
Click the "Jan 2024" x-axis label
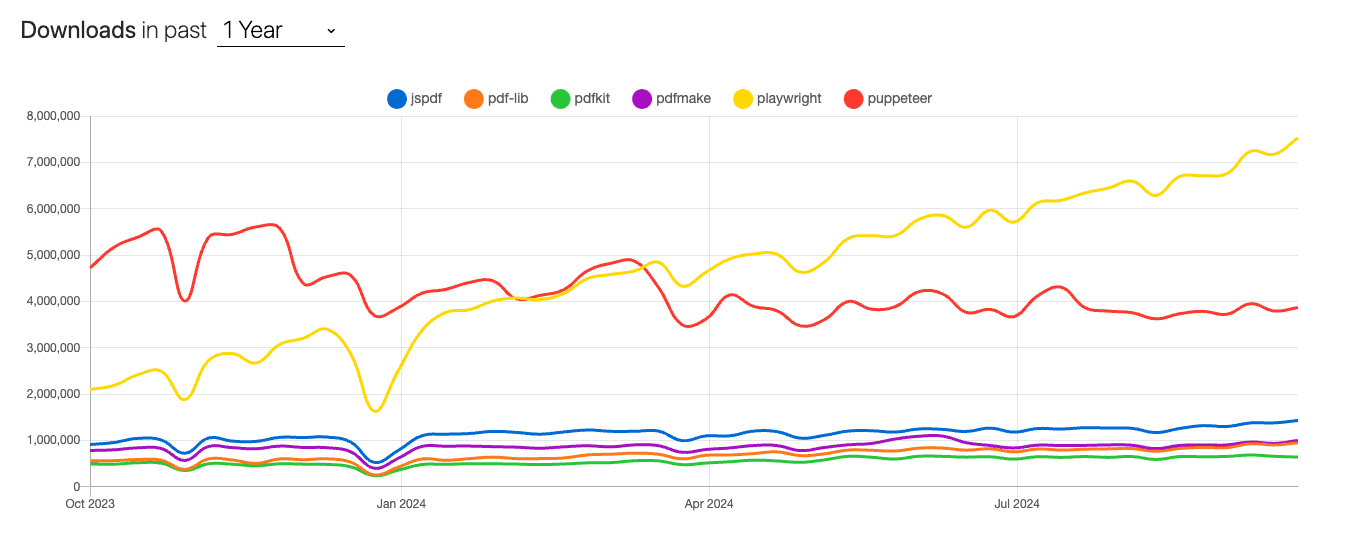(401, 504)
